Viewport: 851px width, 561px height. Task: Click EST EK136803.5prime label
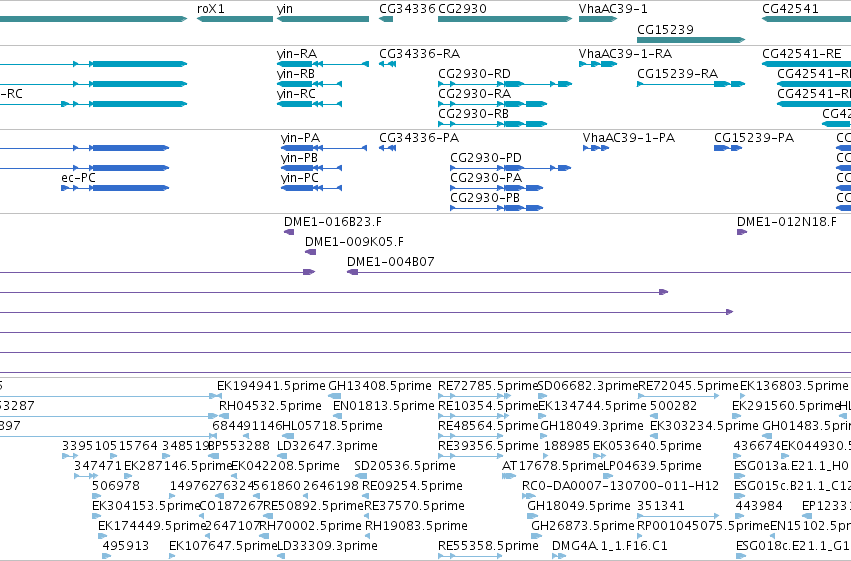tap(794, 386)
